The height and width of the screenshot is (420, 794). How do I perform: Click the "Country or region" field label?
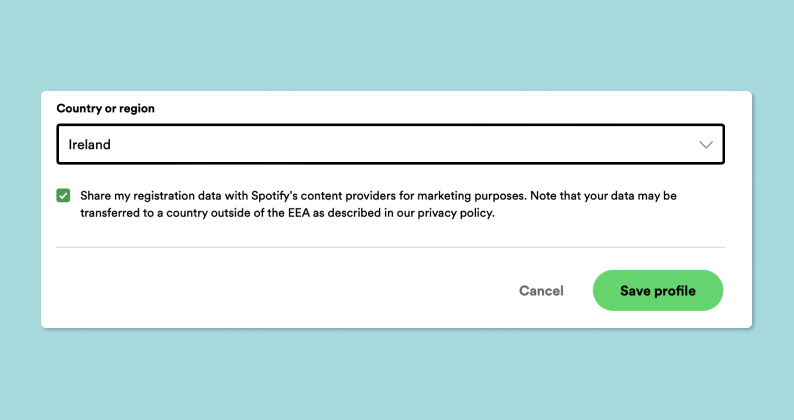click(105, 108)
